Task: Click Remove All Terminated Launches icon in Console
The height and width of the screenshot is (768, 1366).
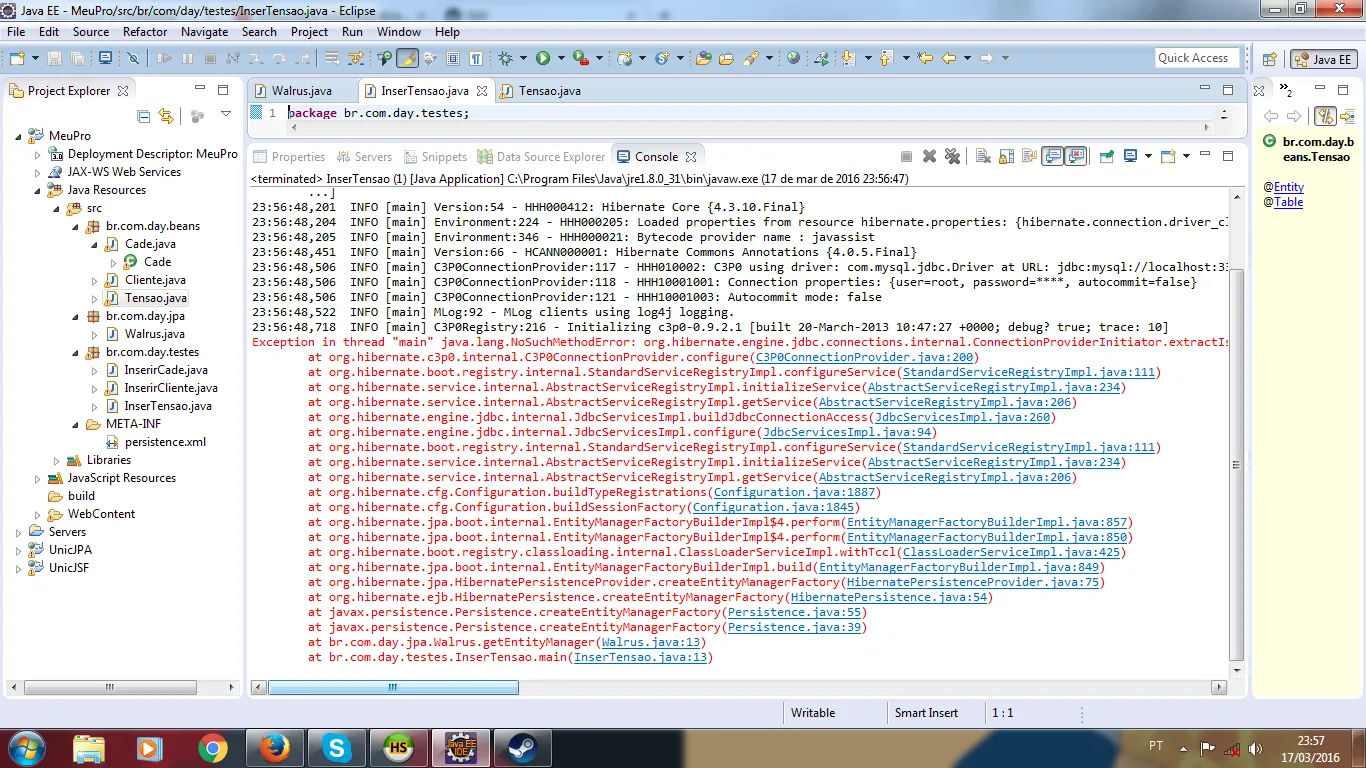Action: (952, 156)
